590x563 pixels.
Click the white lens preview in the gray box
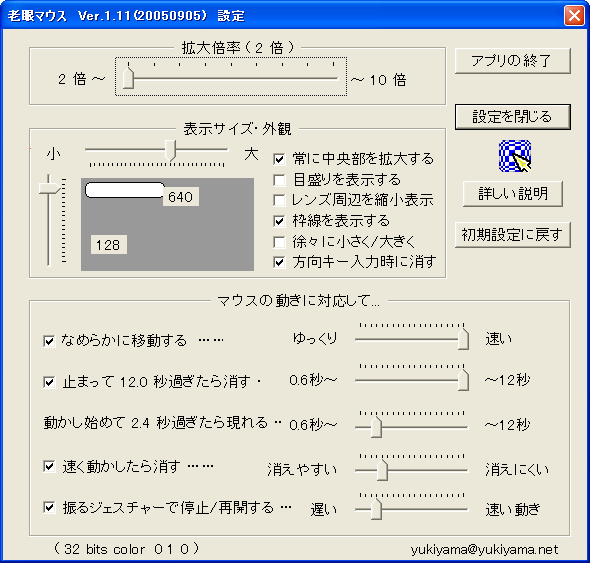pyautogui.click(x=125, y=190)
